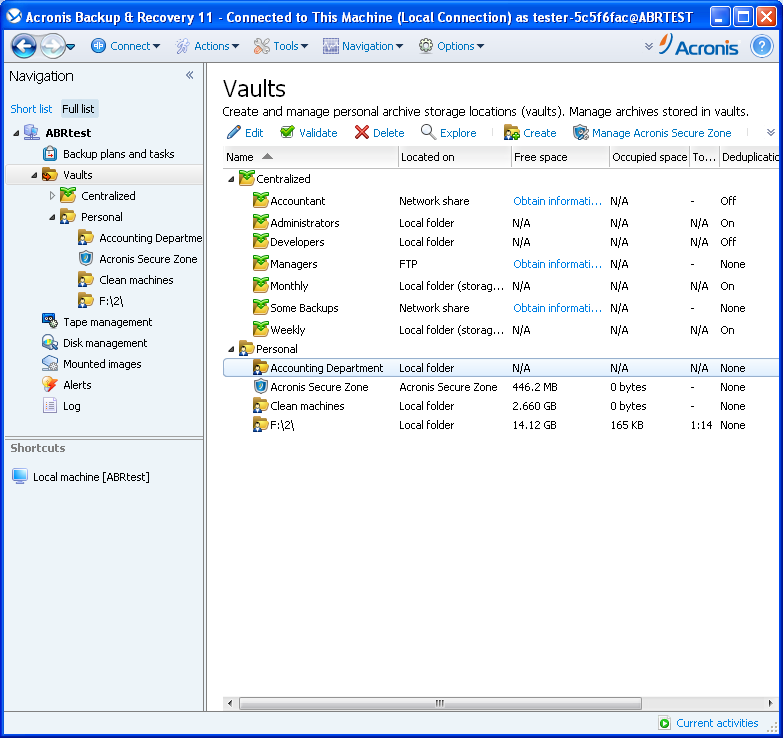Click the F:\2\ folder icon in table

click(260, 424)
